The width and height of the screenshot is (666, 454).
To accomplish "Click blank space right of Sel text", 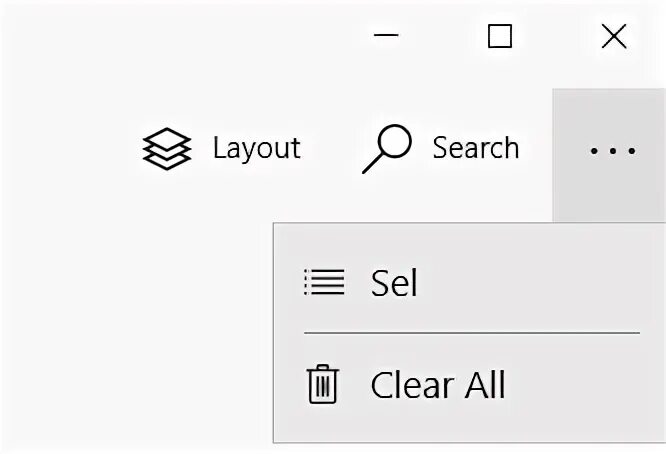I will [540, 283].
